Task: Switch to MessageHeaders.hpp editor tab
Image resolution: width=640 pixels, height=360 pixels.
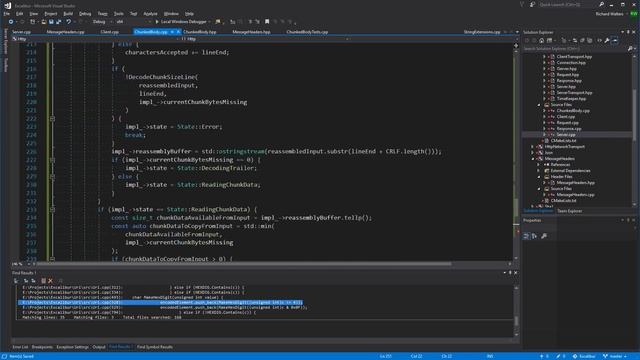Action: coord(251,32)
